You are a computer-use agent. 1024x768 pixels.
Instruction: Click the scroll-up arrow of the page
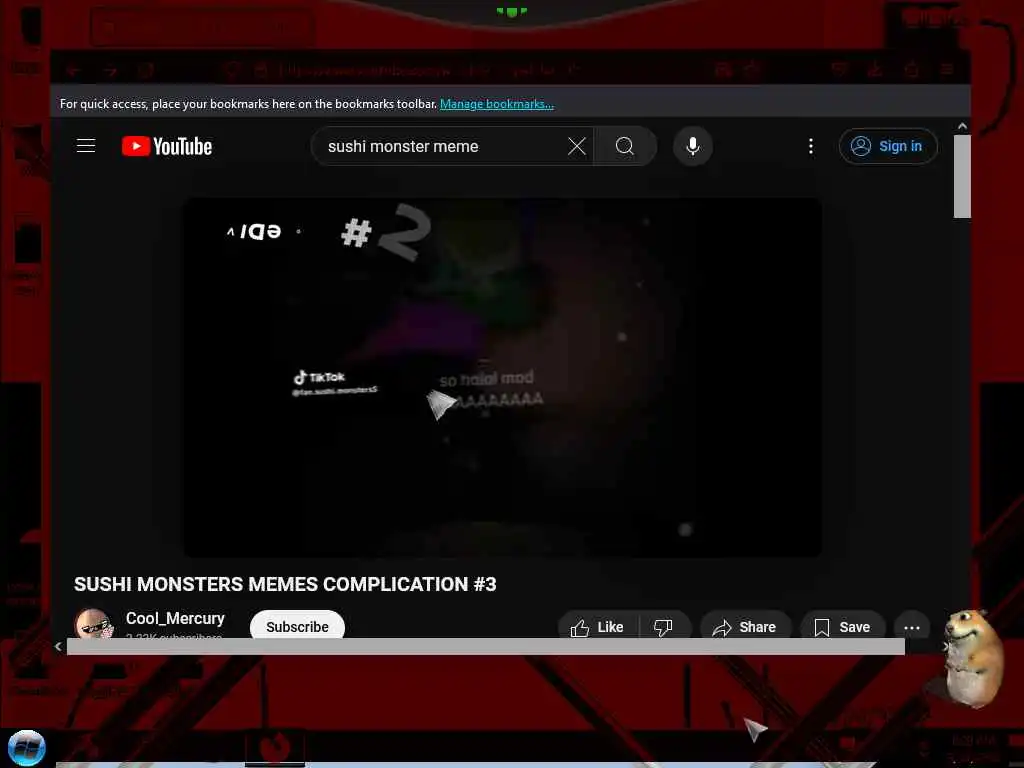[x=962, y=125]
